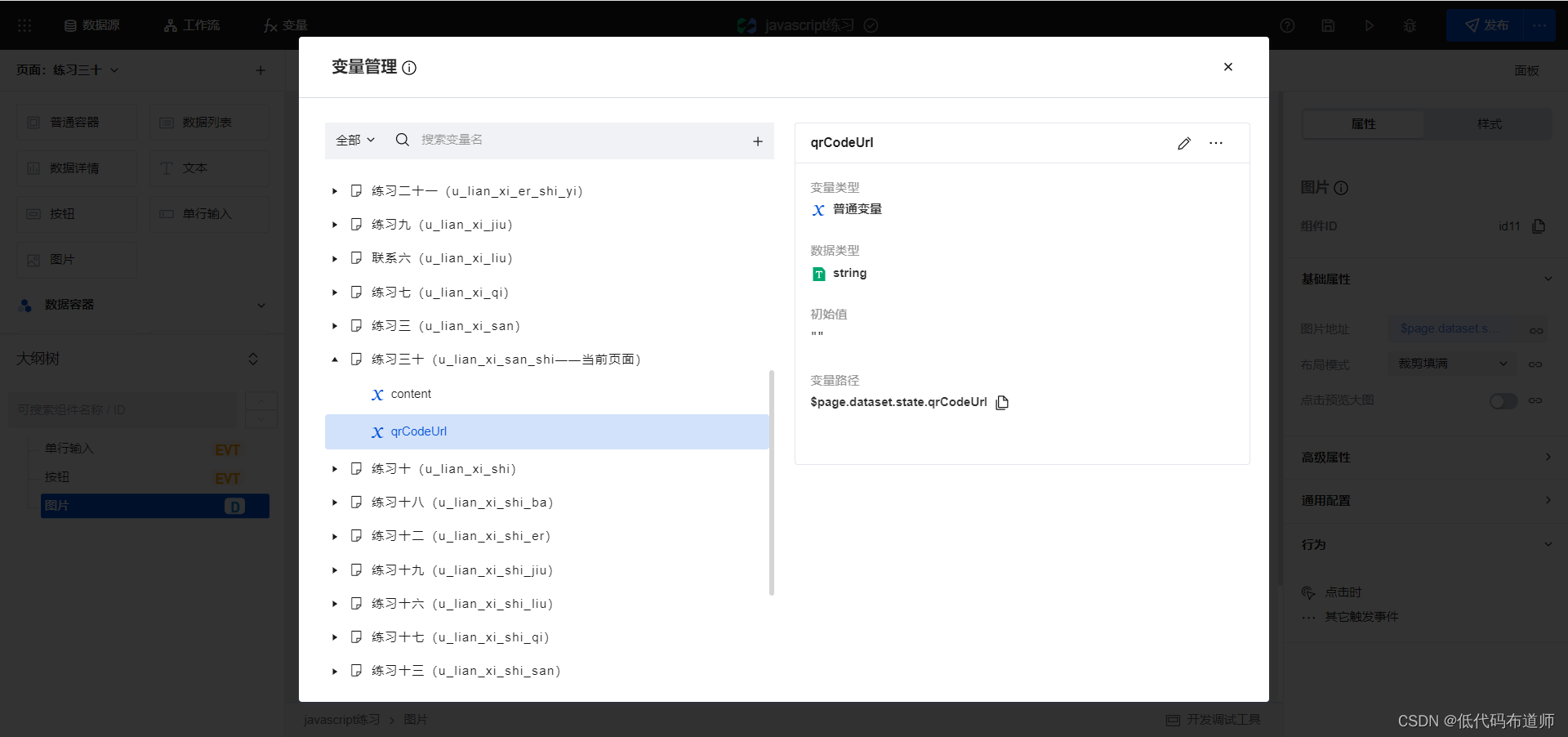Screen dimensions: 1568x737
Task: Expand 联系六 tree node
Action: point(335,258)
